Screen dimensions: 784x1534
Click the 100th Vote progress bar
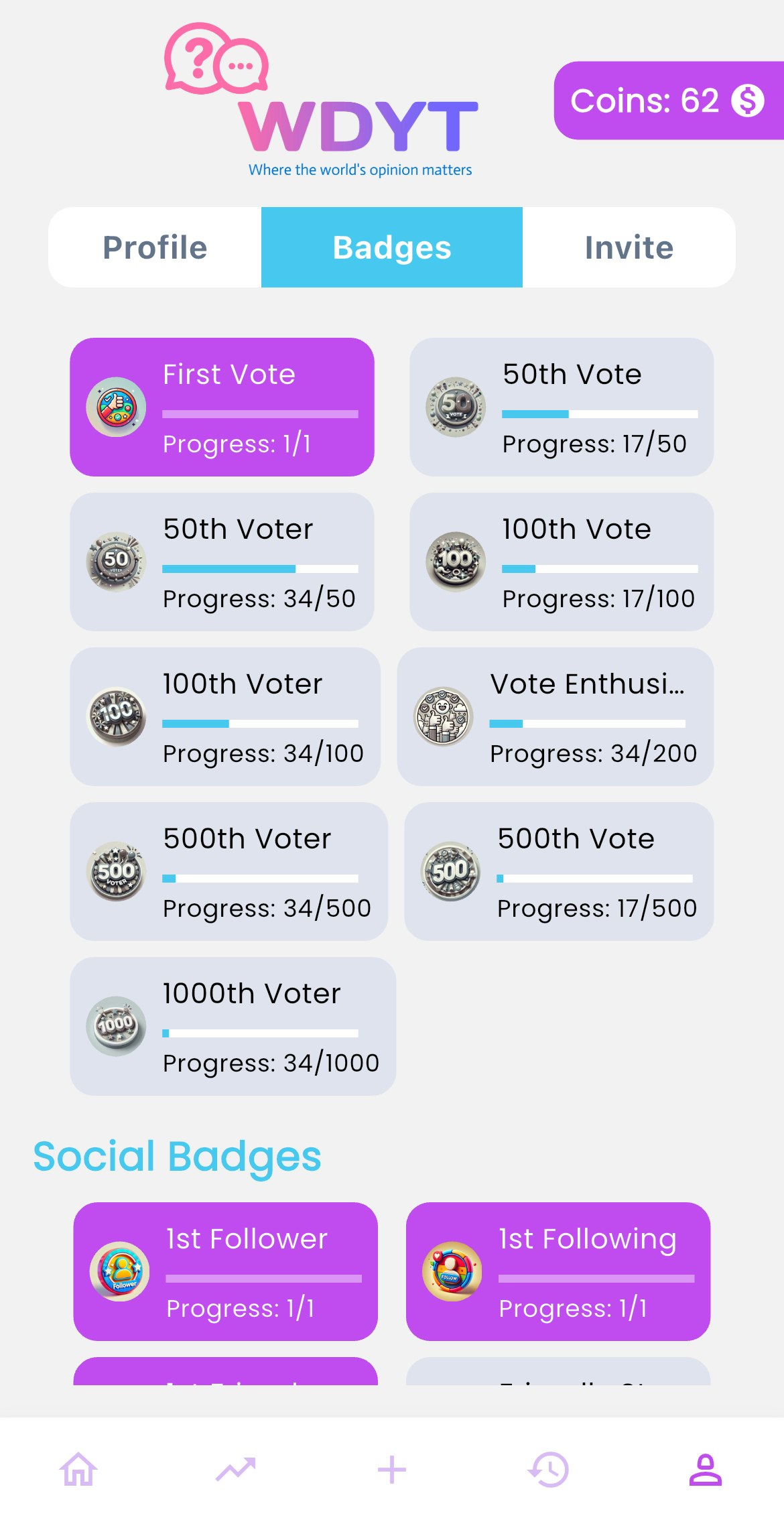pyautogui.click(x=600, y=569)
